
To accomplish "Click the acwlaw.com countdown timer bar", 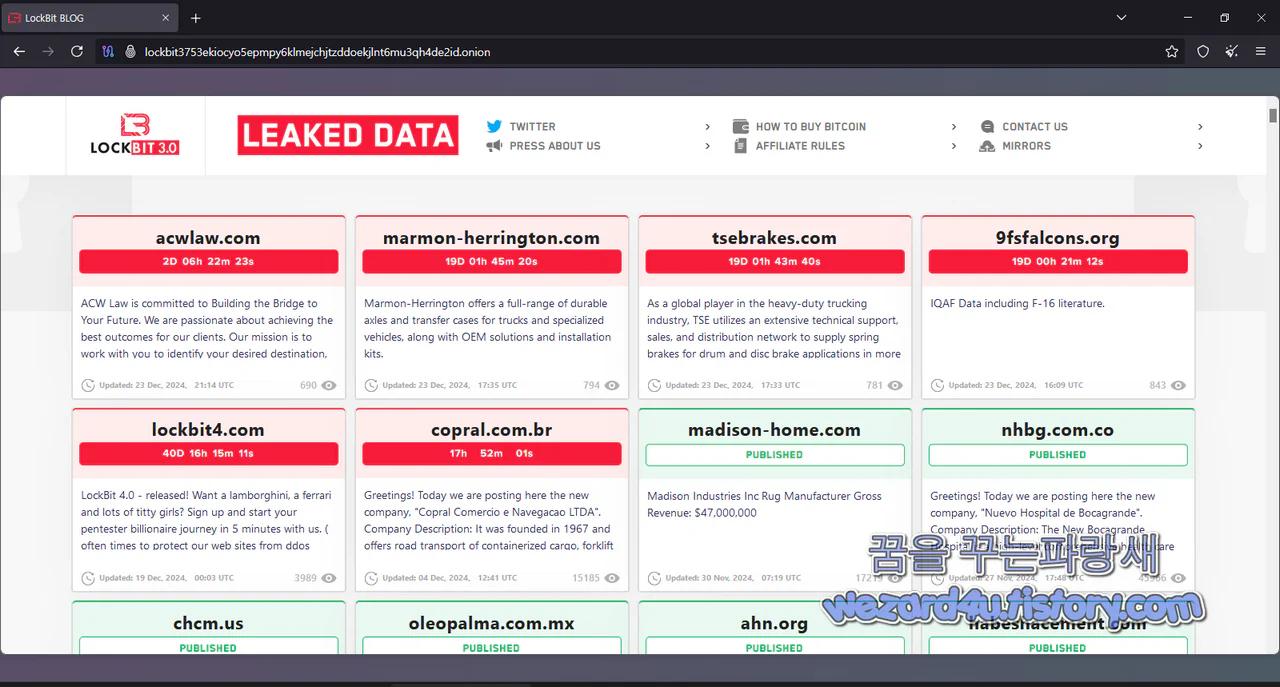I will pos(208,262).
